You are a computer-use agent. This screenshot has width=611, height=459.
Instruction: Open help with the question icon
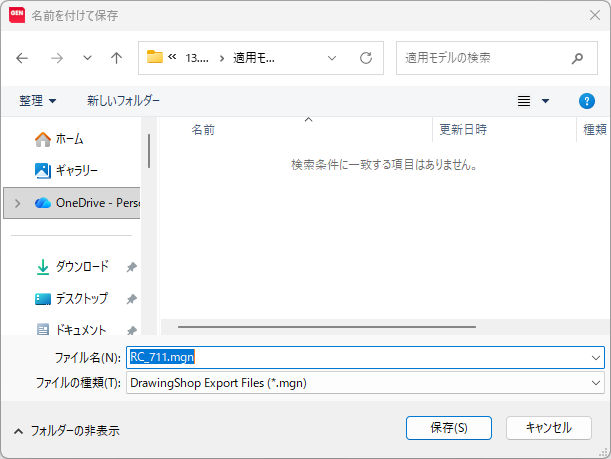click(x=586, y=101)
